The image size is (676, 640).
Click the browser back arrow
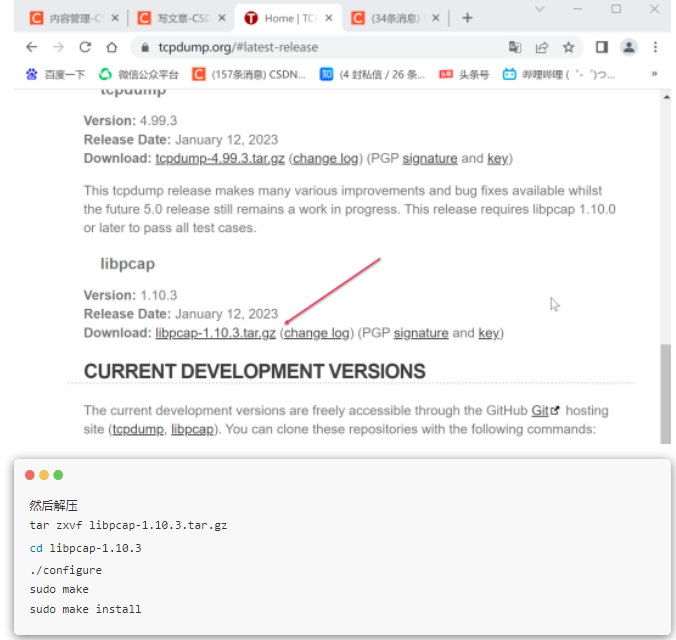(31, 47)
